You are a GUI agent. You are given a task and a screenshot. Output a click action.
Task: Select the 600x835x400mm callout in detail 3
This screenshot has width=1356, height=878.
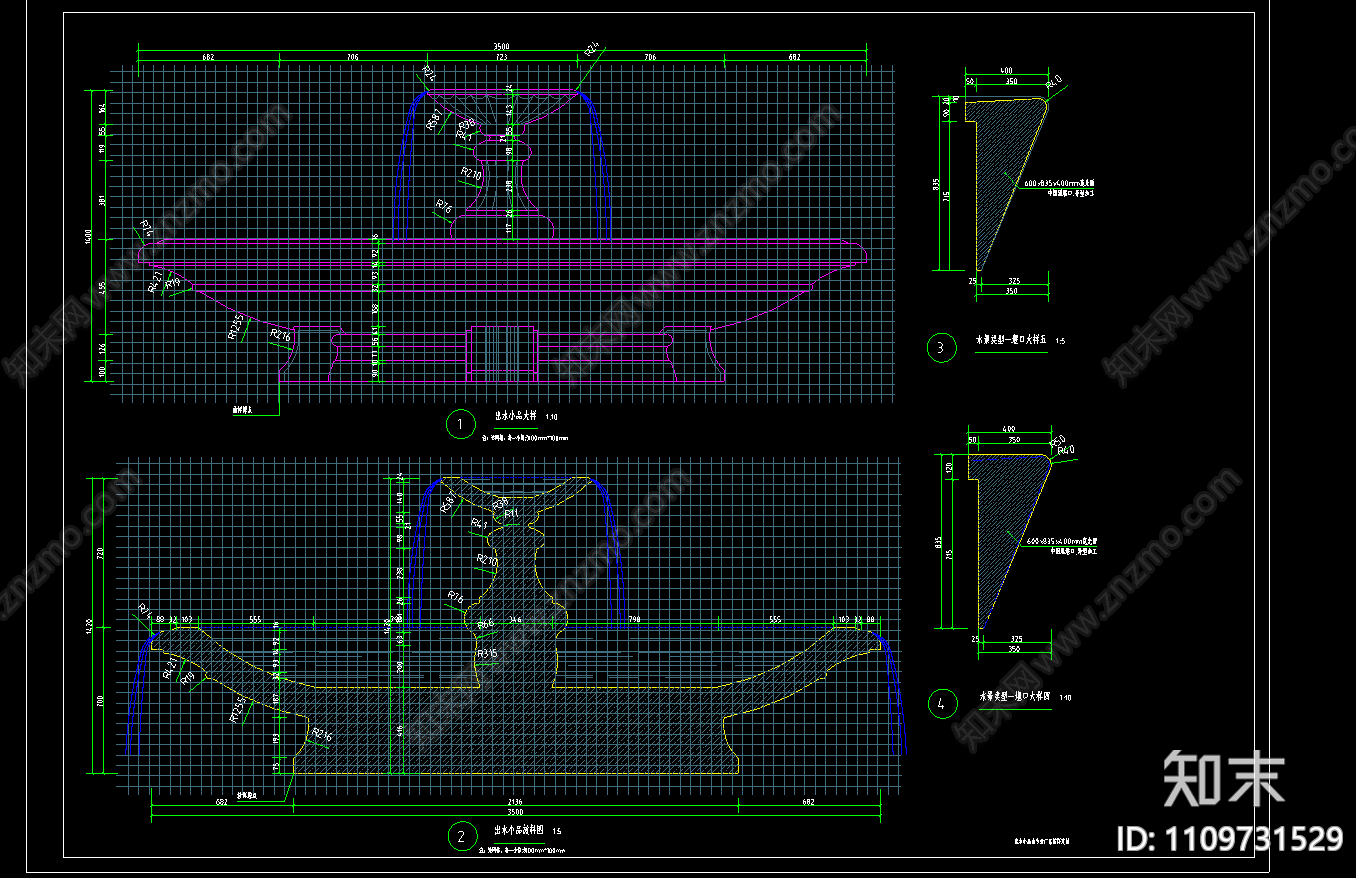click(x=1058, y=183)
